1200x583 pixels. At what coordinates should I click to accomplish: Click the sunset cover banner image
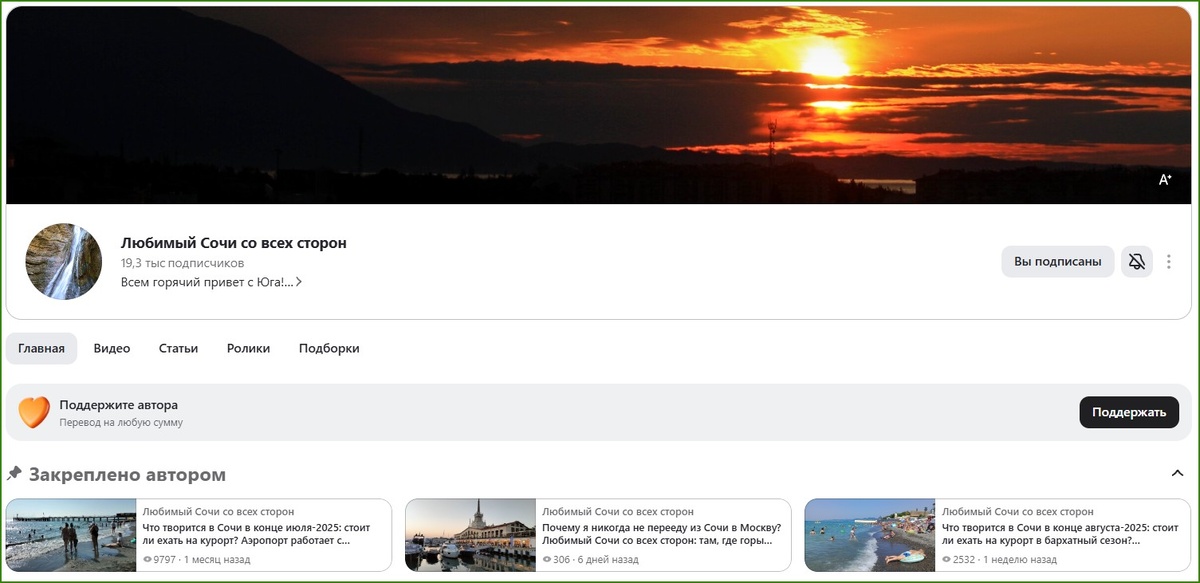coord(600,105)
